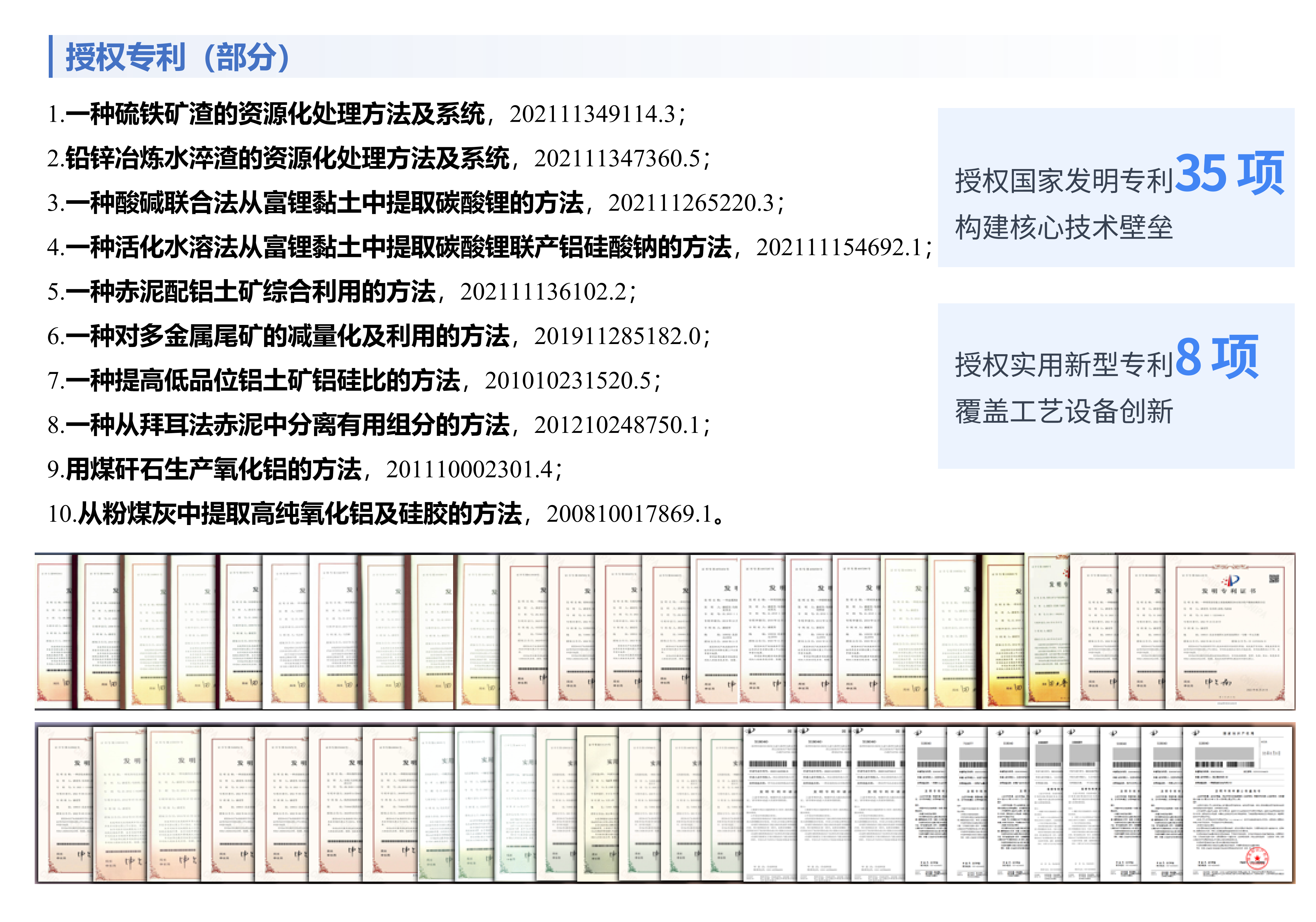Click patent number 201911285182.0
Image resolution: width=1316 pixels, height=922 pixels.
[x=617, y=337]
